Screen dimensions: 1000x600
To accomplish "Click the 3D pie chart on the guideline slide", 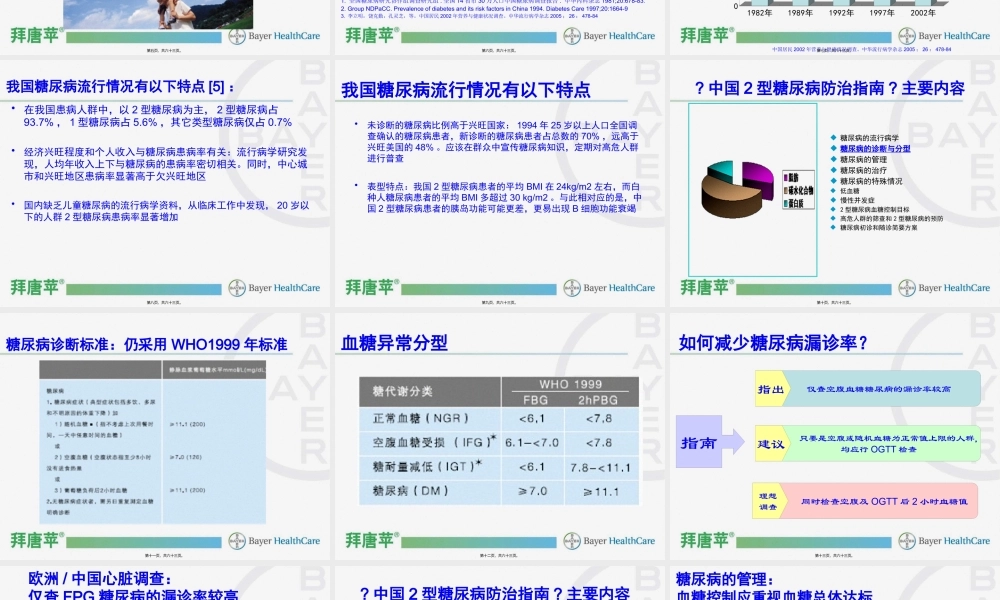I will (736, 190).
